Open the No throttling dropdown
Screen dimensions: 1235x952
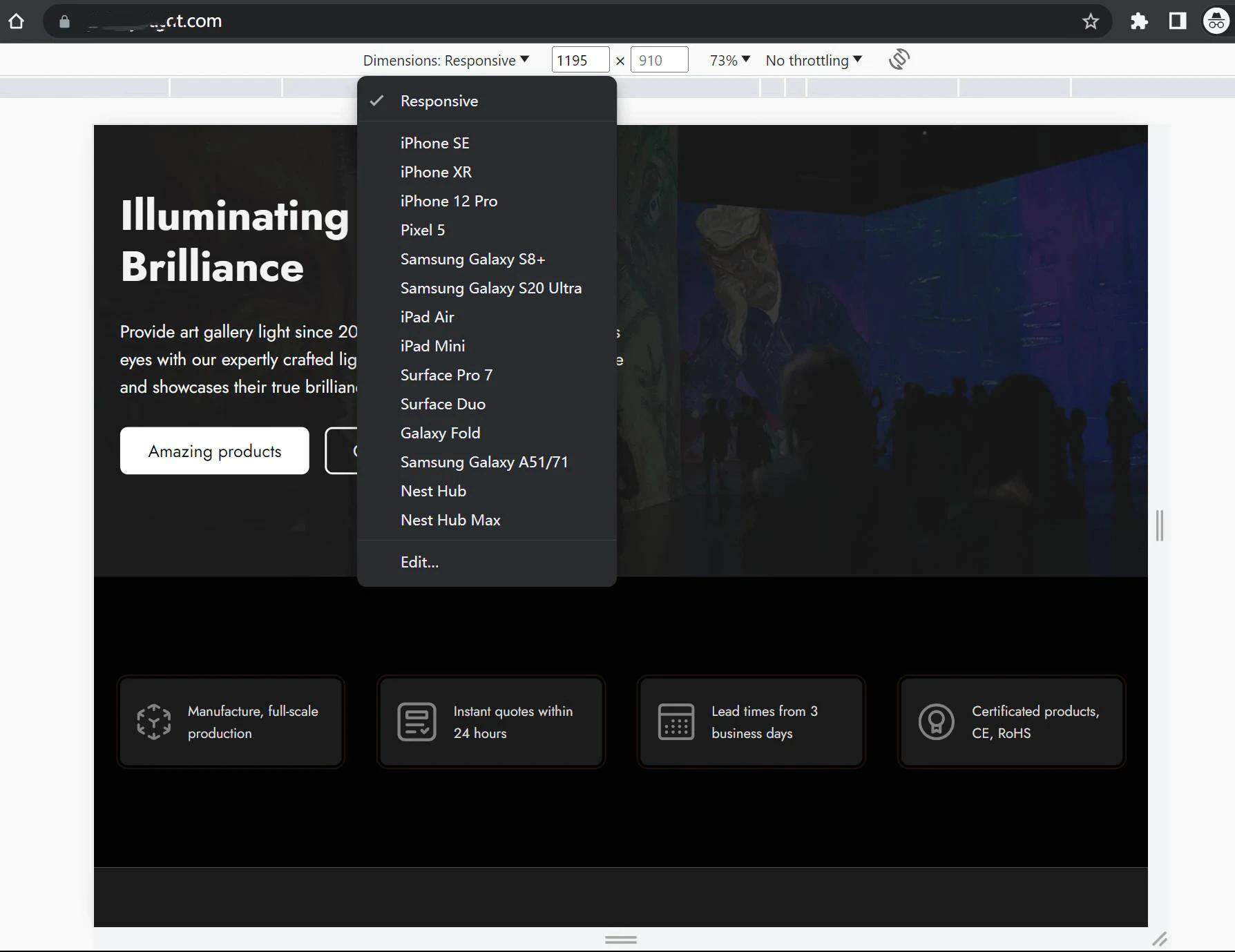point(813,60)
